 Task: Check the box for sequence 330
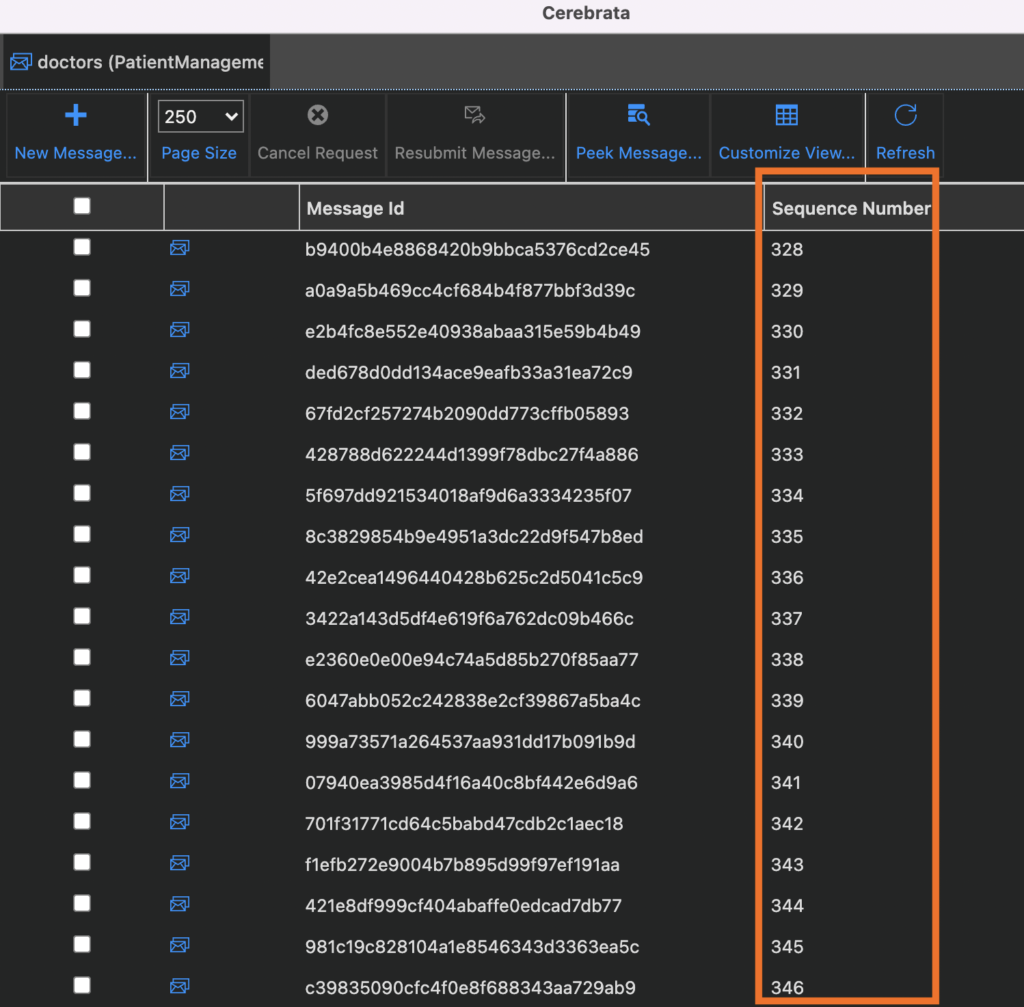point(82,329)
